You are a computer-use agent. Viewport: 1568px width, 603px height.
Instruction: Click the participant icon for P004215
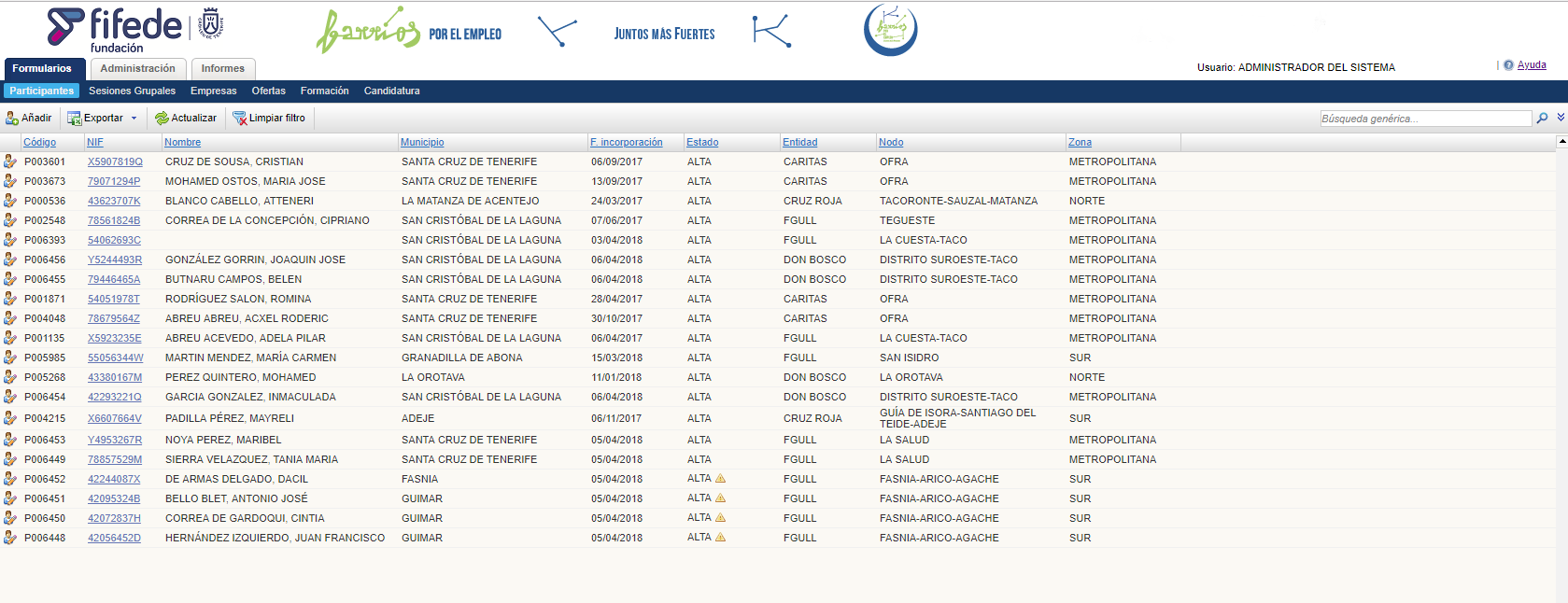[10, 418]
